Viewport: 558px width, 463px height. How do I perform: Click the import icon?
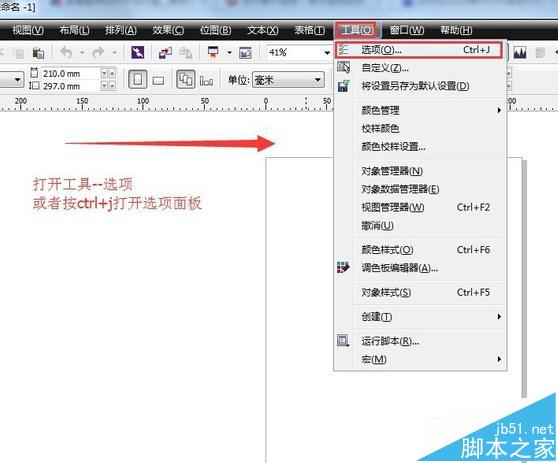(165, 53)
